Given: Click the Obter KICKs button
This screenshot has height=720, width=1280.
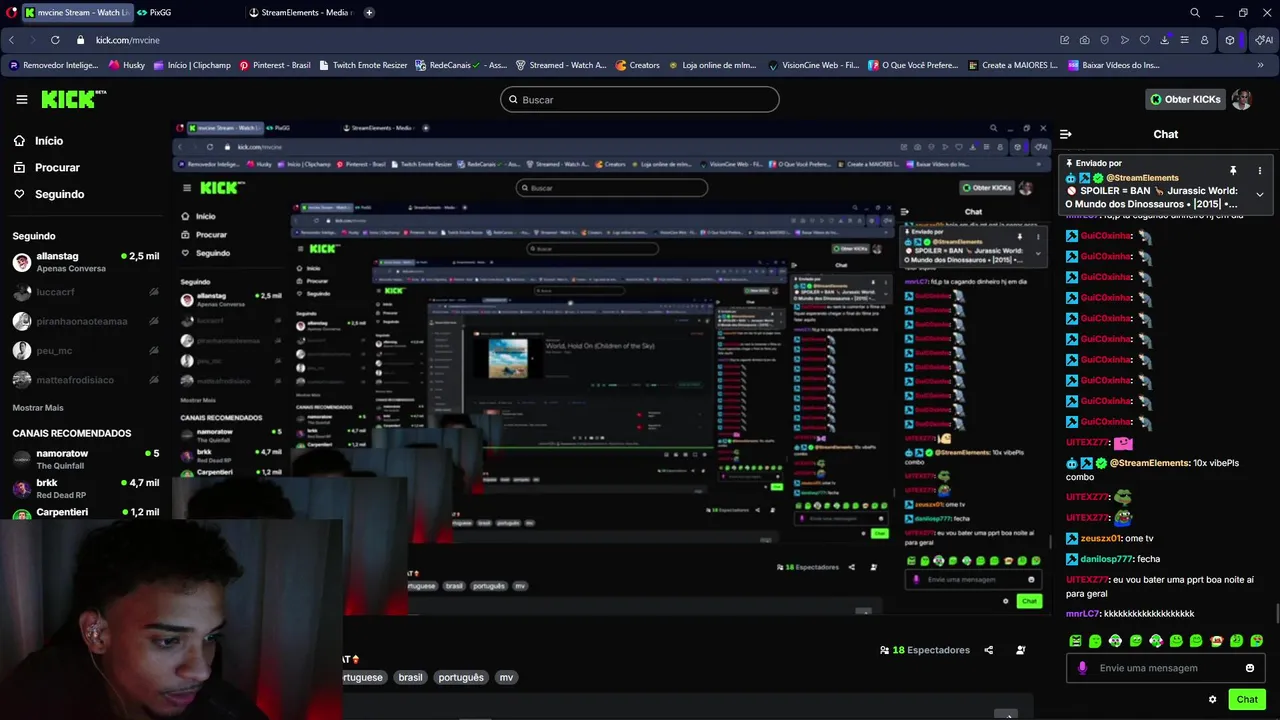Looking at the screenshot, I should 1185,99.
